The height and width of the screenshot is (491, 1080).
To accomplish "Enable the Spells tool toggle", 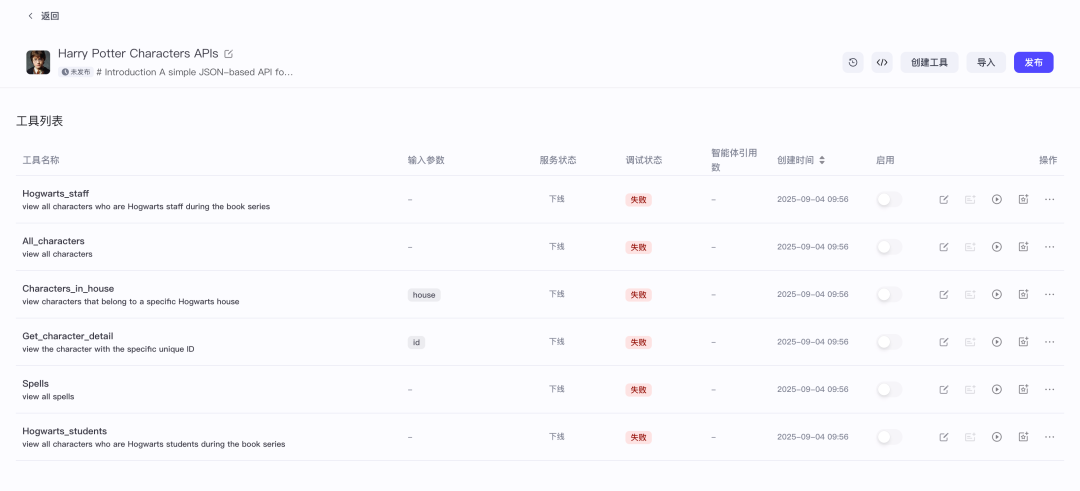I will (x=889, y=389).
